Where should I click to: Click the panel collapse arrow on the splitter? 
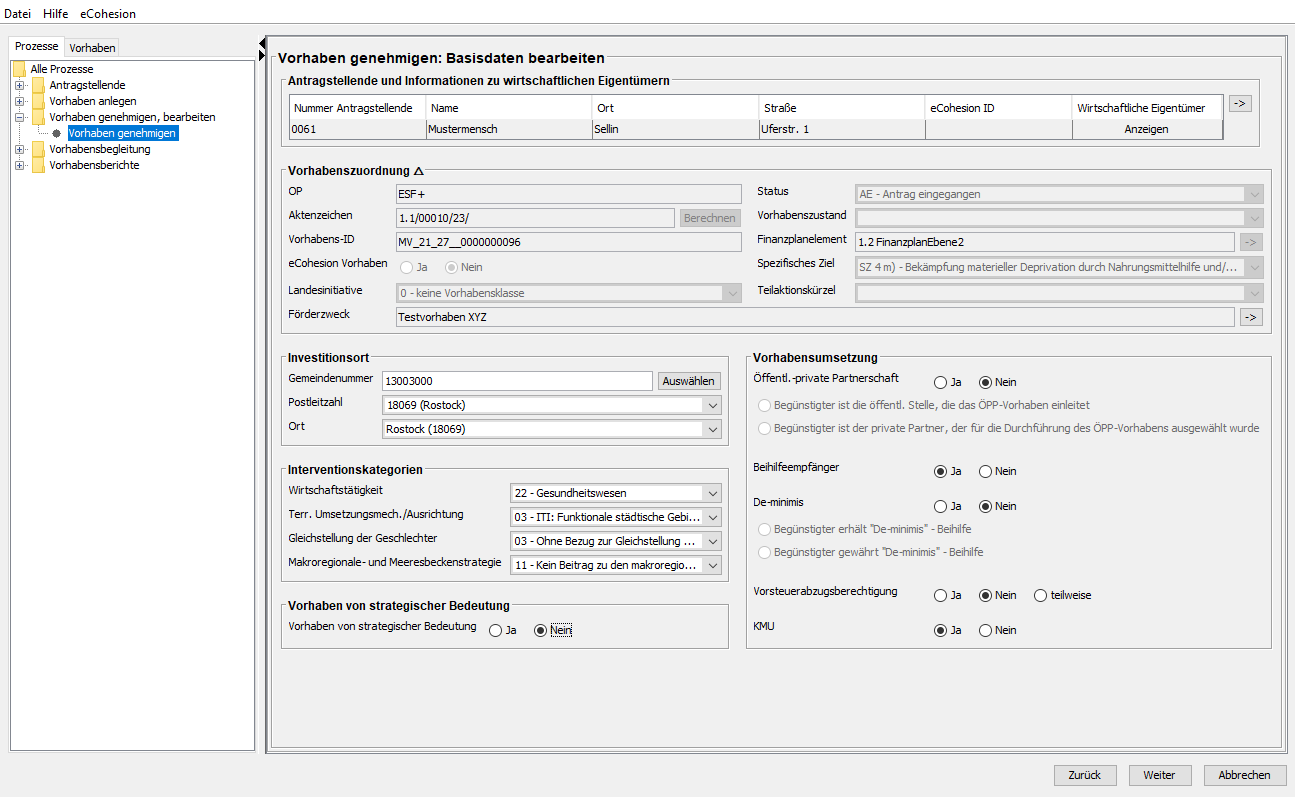[262, 43]
